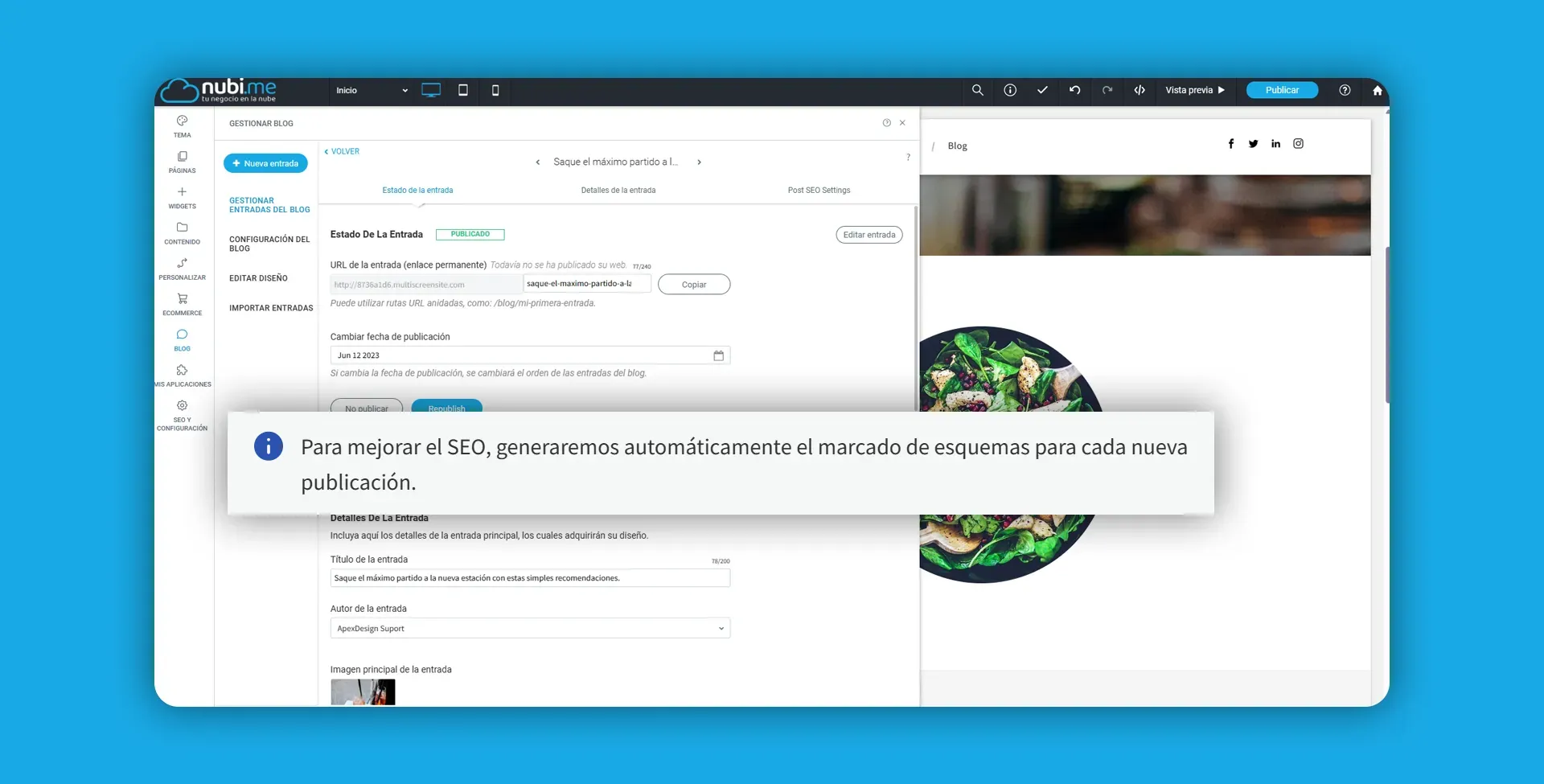Open the publication date calendar picker
This screenshot has width=1544, height=784.
(718, 355)
